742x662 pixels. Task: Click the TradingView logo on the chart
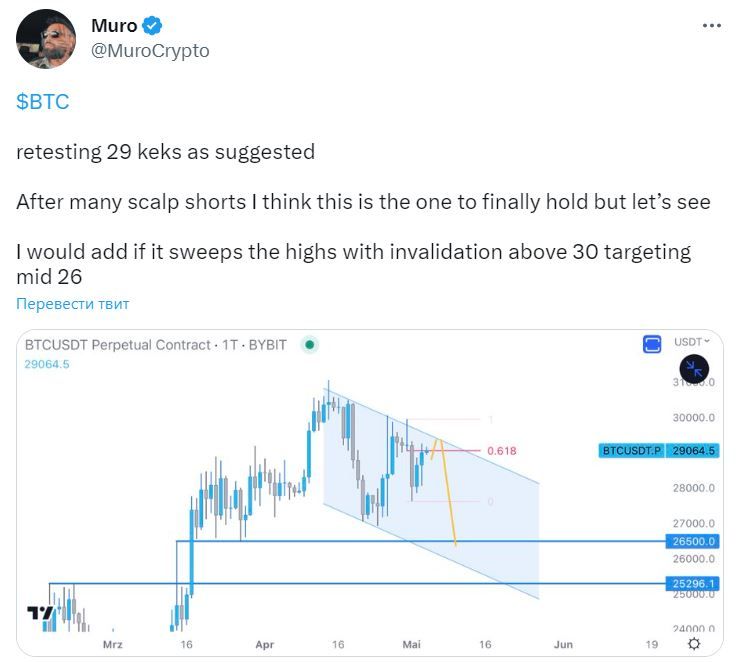[41, 612]
